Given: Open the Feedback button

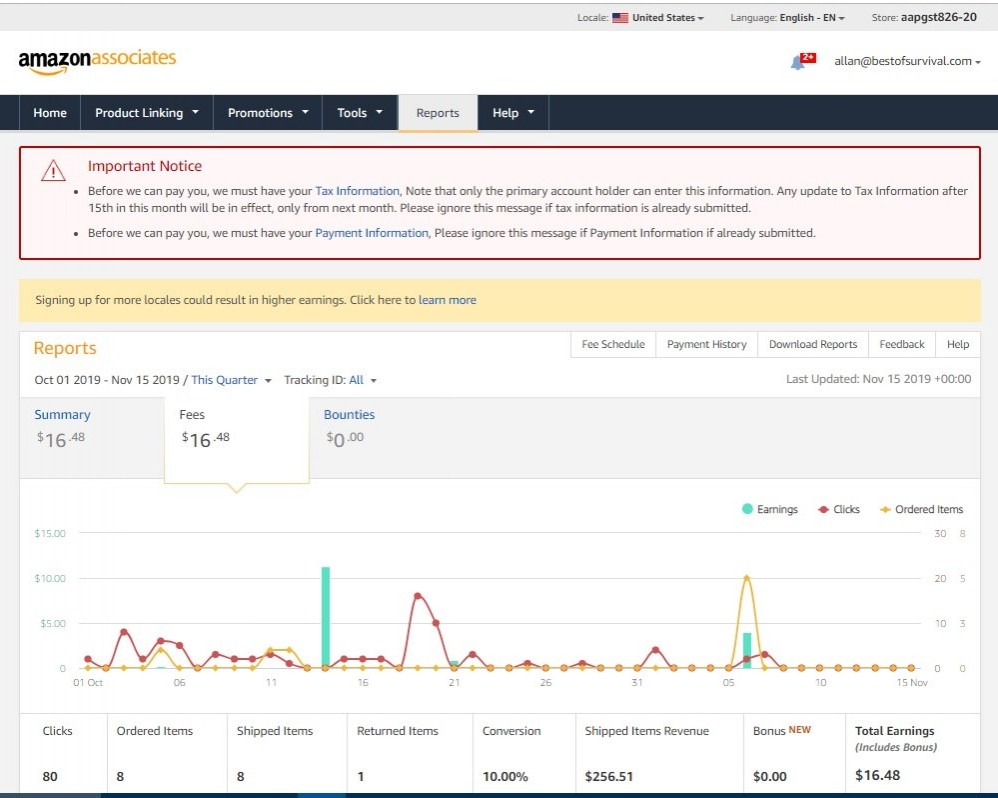Looking at the screenshot, I should click(x=902, y=344).
